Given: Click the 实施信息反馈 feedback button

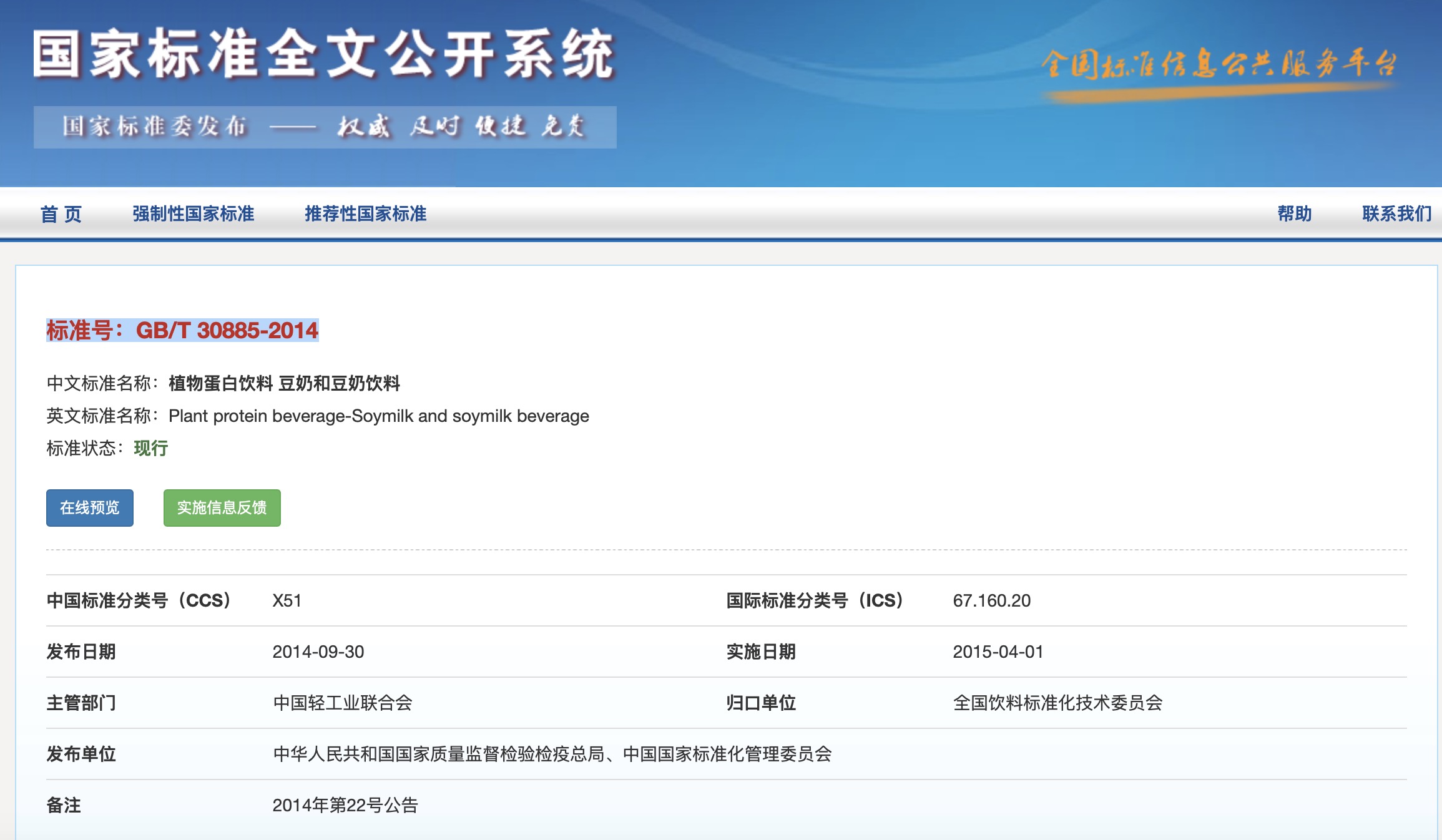Looking at the screenshot, I should [x=222, y=508].
